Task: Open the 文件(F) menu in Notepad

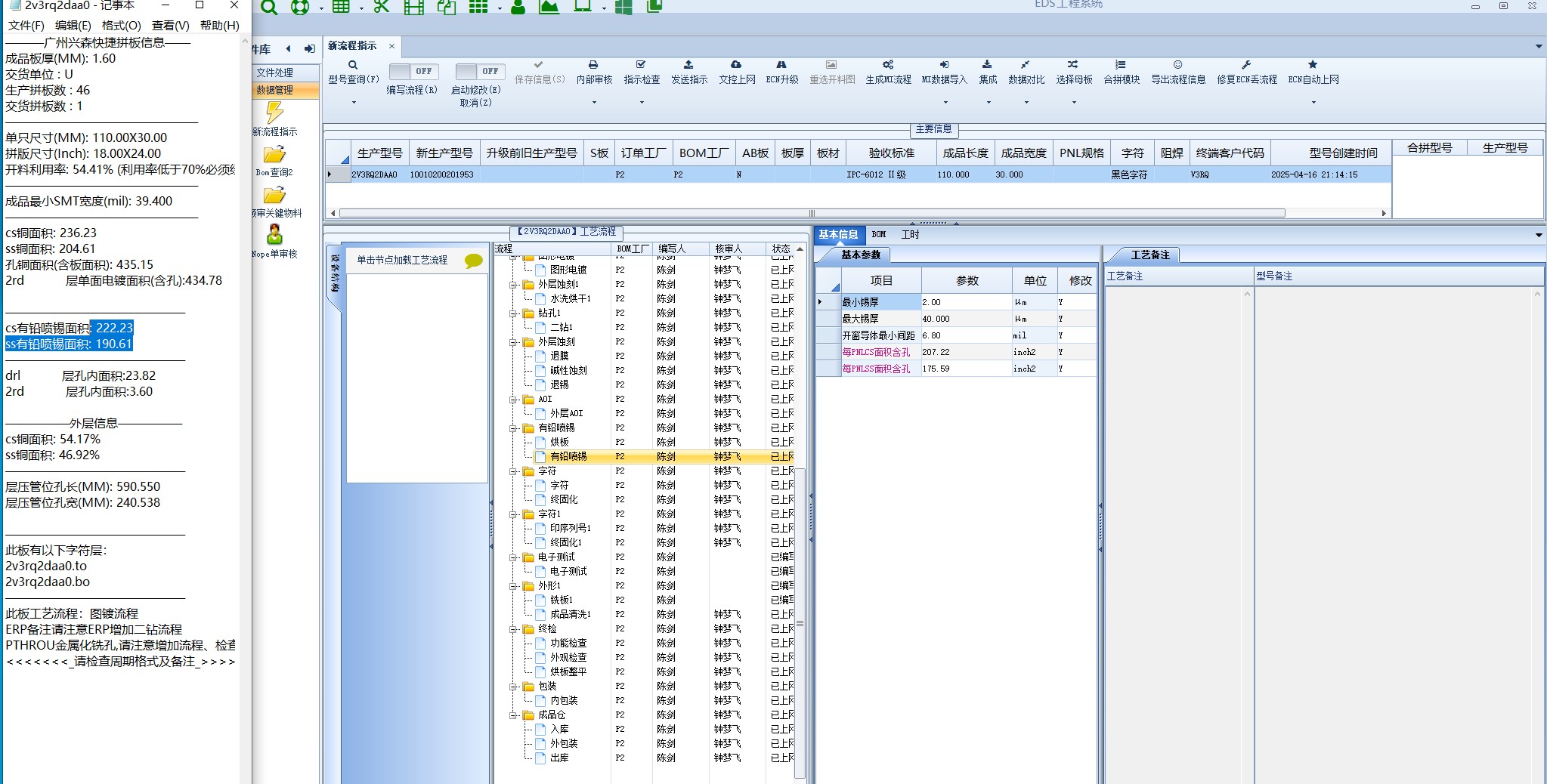Action: (26, 26)
